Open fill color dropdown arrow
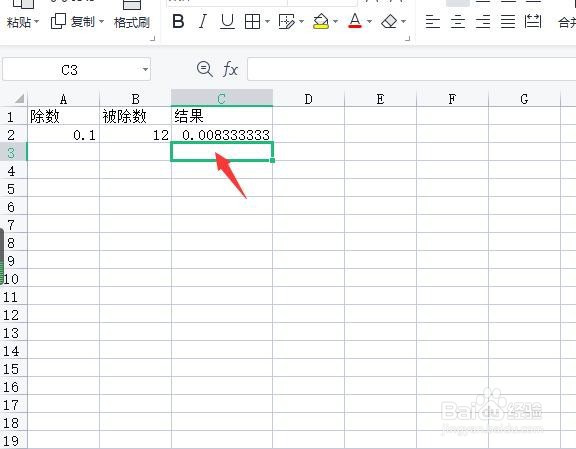 (x=335, y=22)
